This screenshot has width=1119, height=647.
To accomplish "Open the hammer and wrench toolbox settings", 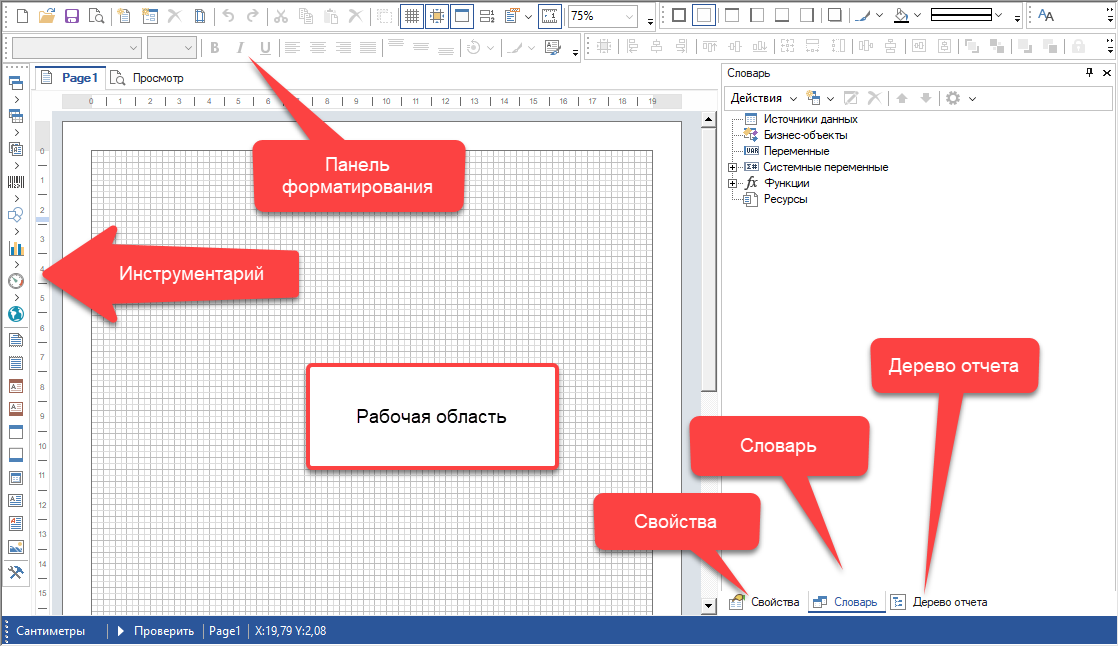I will coord(16,572).
